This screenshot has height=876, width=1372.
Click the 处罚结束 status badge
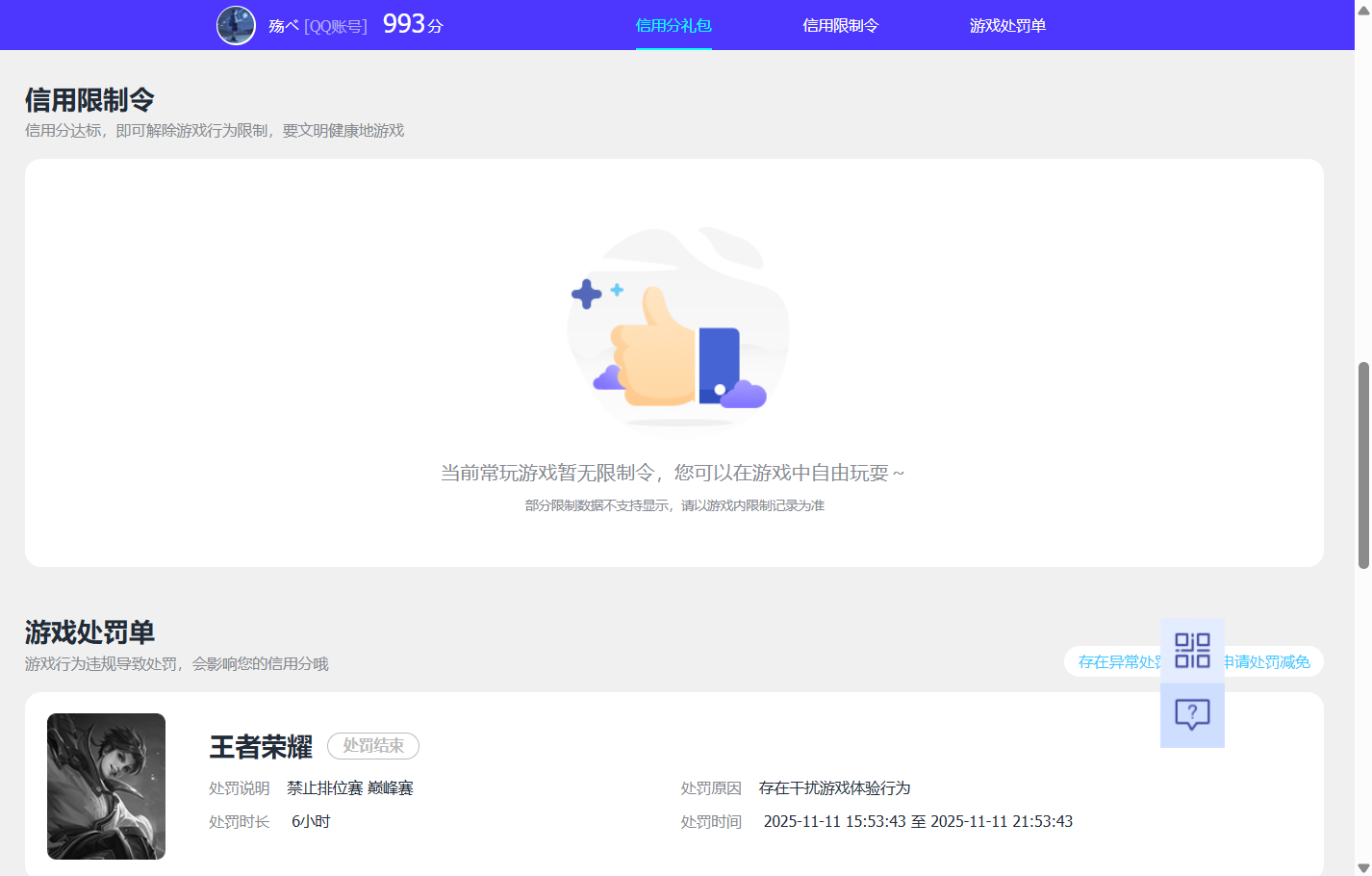[x=372, y=746]
